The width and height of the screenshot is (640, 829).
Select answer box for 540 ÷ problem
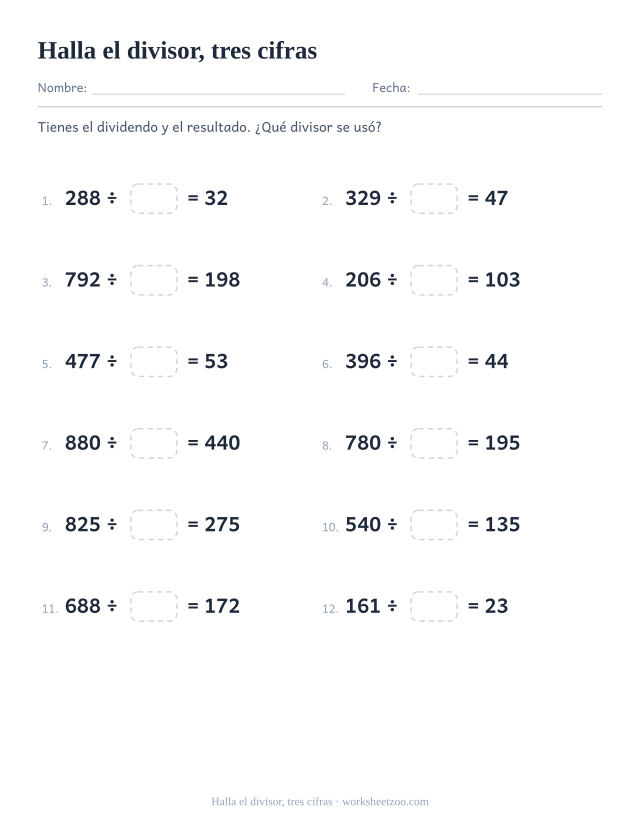tap(434, 525)
